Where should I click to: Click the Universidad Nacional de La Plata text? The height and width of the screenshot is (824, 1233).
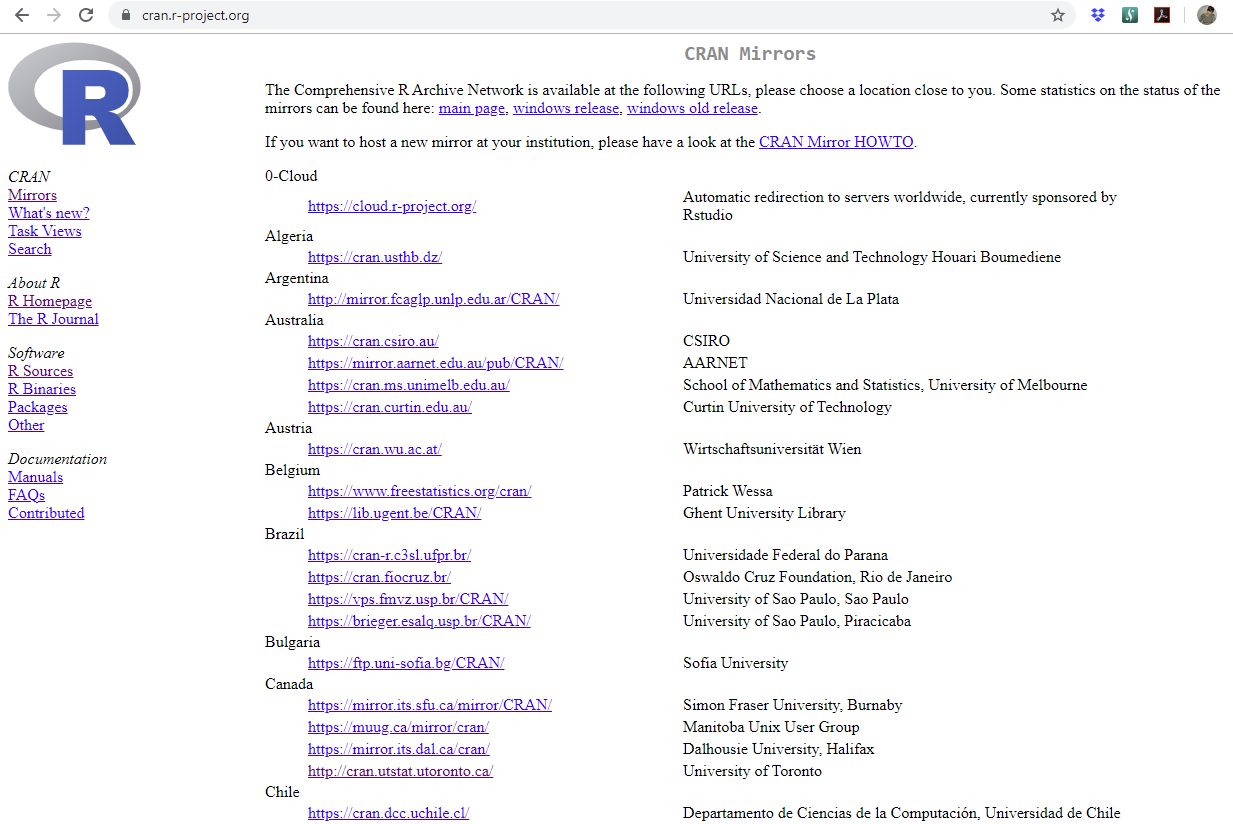tap(791, 299)
